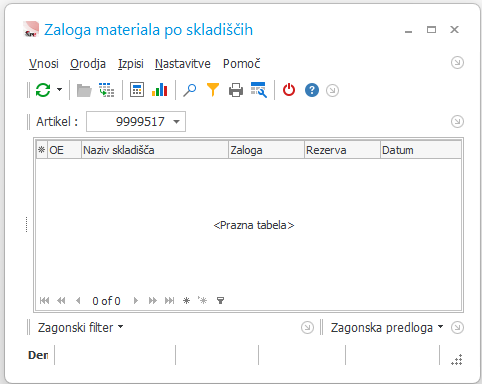
Task: Go to first record navigator button
Action: click(44, 301)
